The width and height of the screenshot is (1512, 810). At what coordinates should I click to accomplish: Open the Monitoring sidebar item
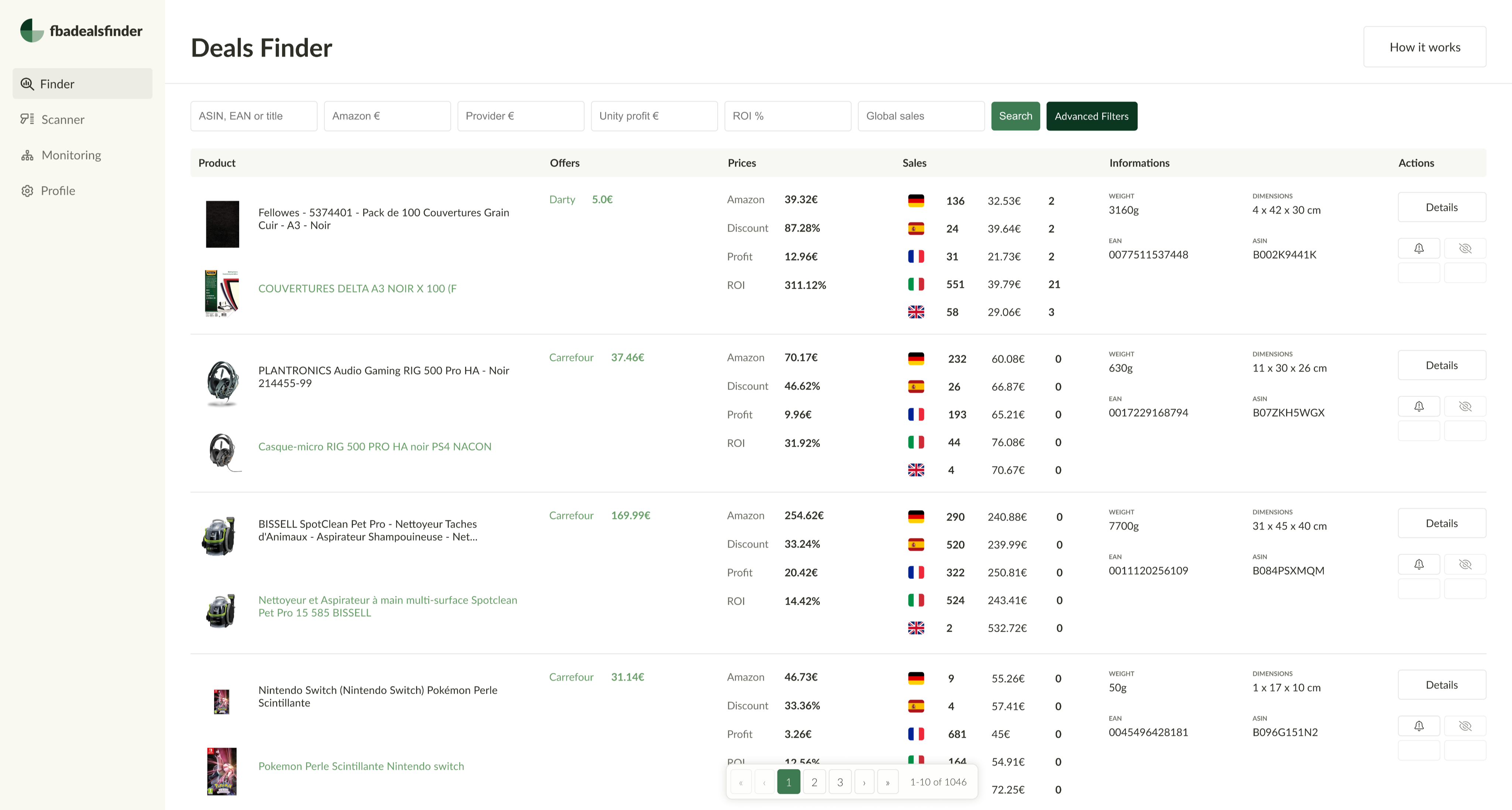(82, 155)
